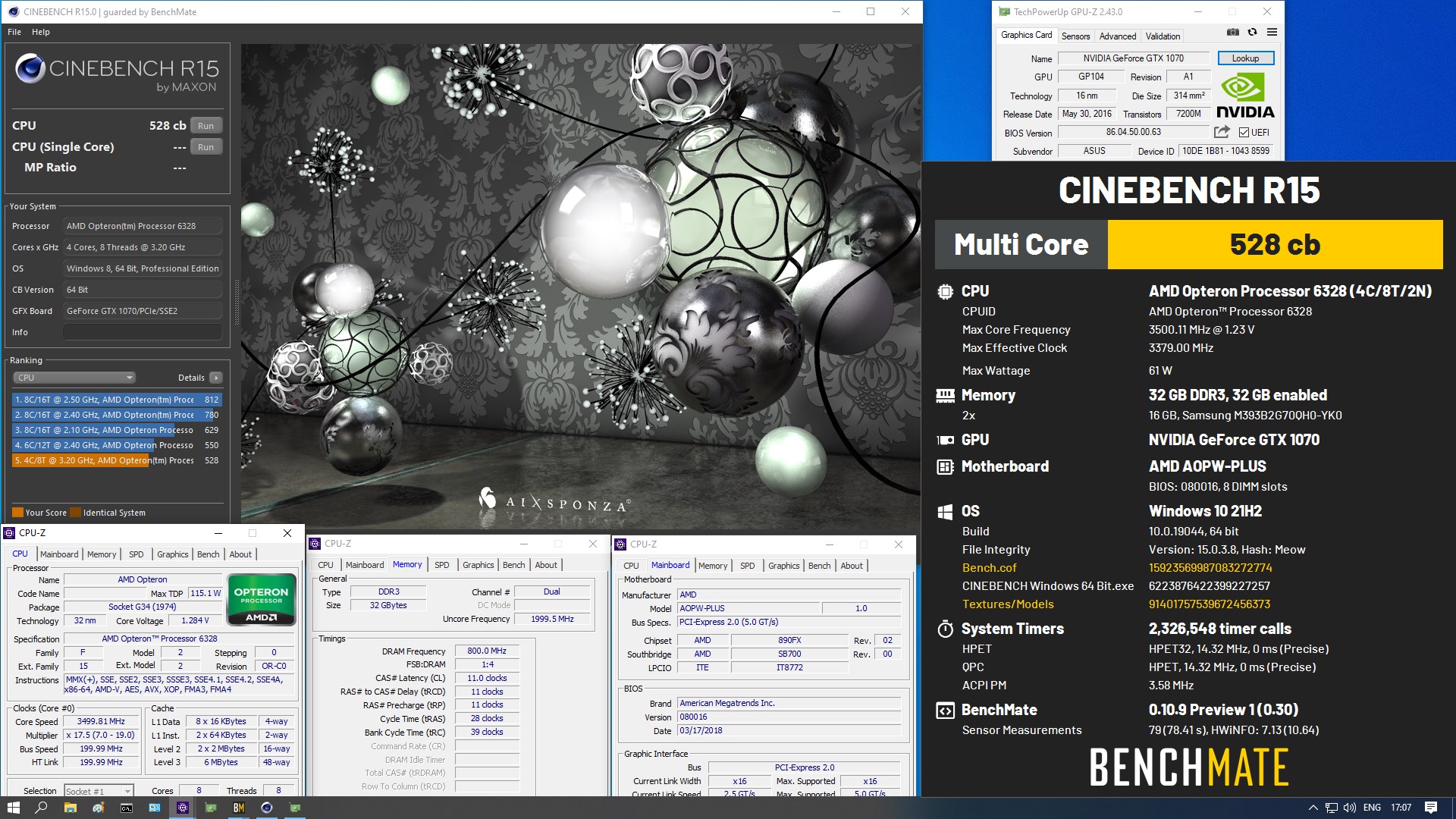Click the OS Windows icon in BenchMate panel
The width and height of the screenshot is (1456, 819).
tap(945, 512)
